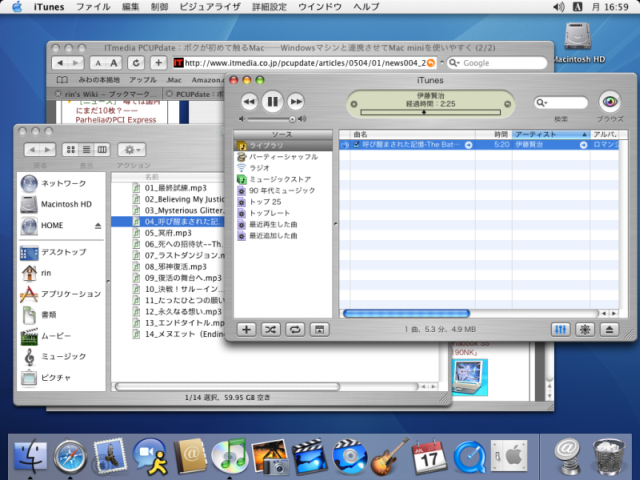Toggle repeat mode in iTunes
Image resolution: width=640 pixels, height=480 pixels.
(295, 330)
